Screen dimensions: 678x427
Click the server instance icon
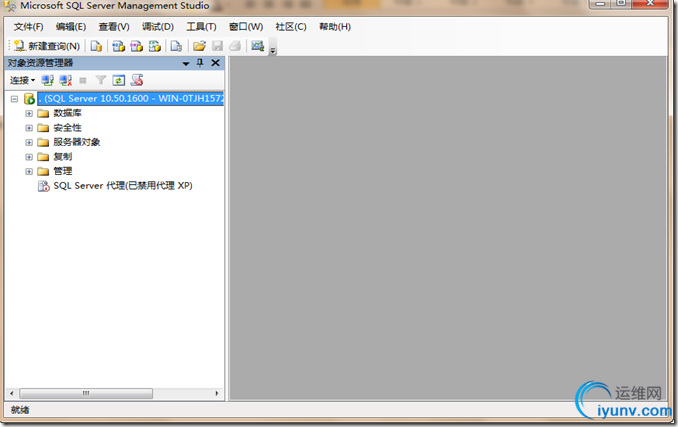29,99
